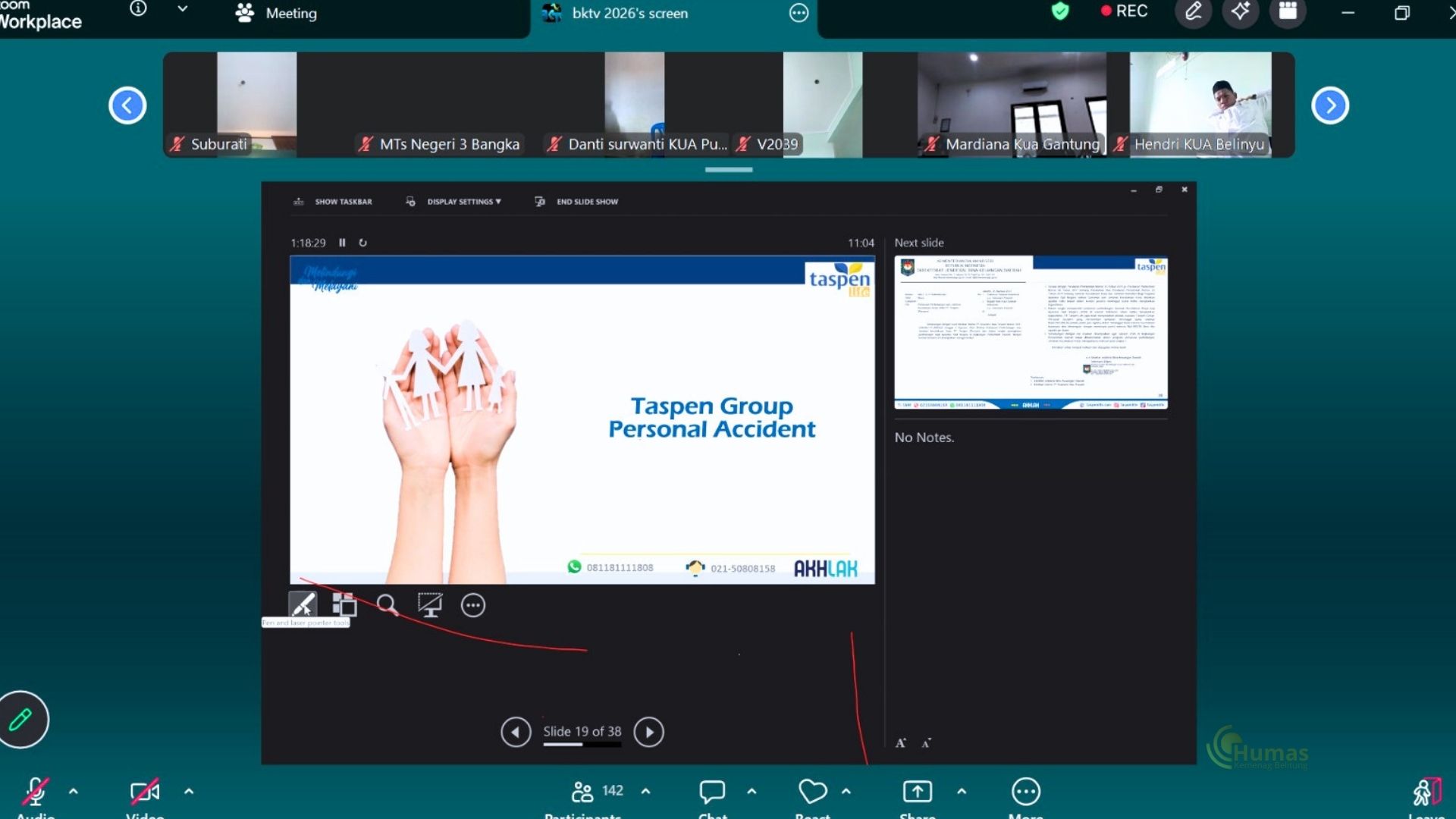Expand react options caret

point(846,792)
